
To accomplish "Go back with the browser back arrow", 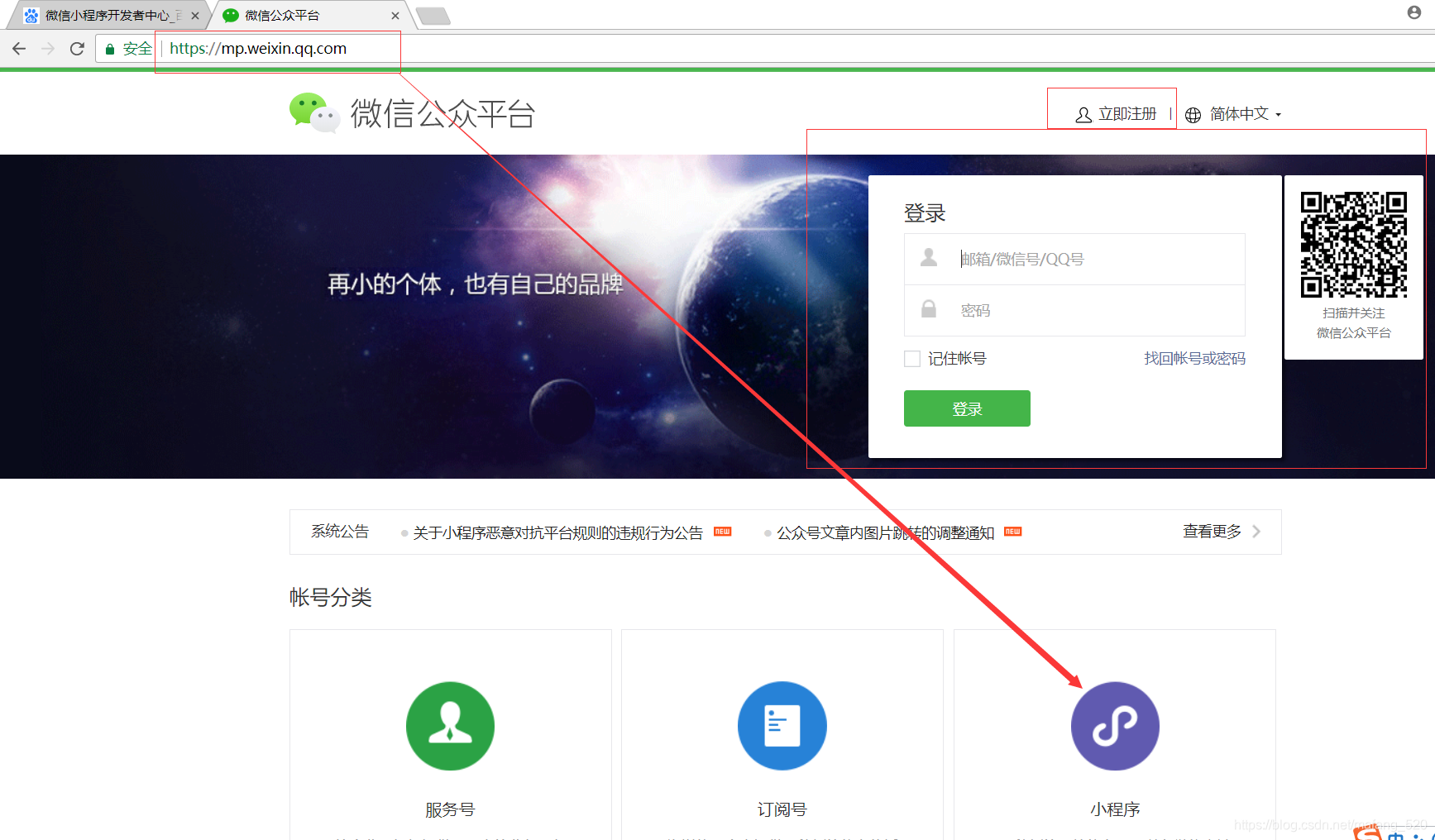I will (19, 49).
